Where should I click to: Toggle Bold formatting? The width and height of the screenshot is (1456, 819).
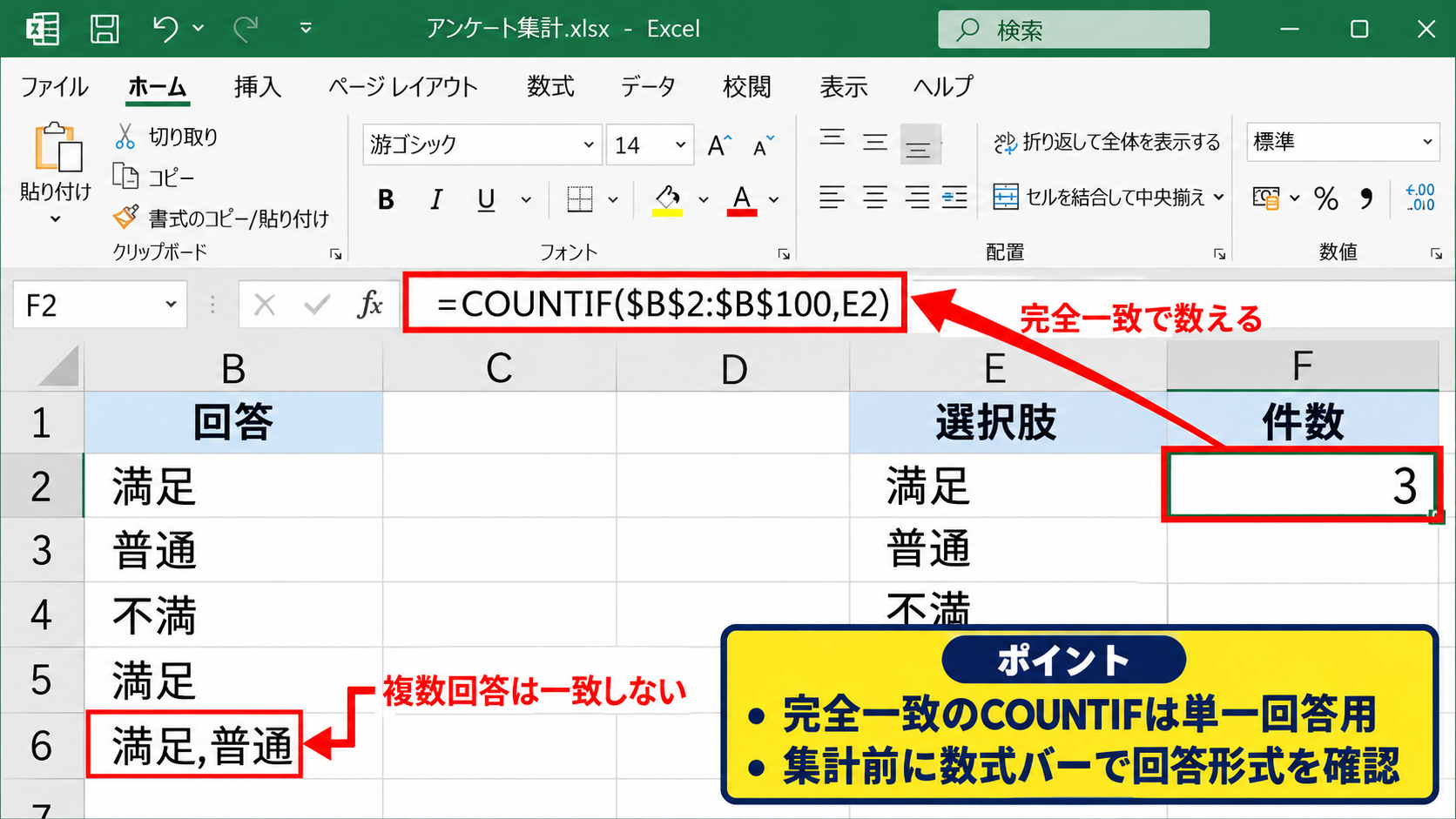[x=387, y=200]
